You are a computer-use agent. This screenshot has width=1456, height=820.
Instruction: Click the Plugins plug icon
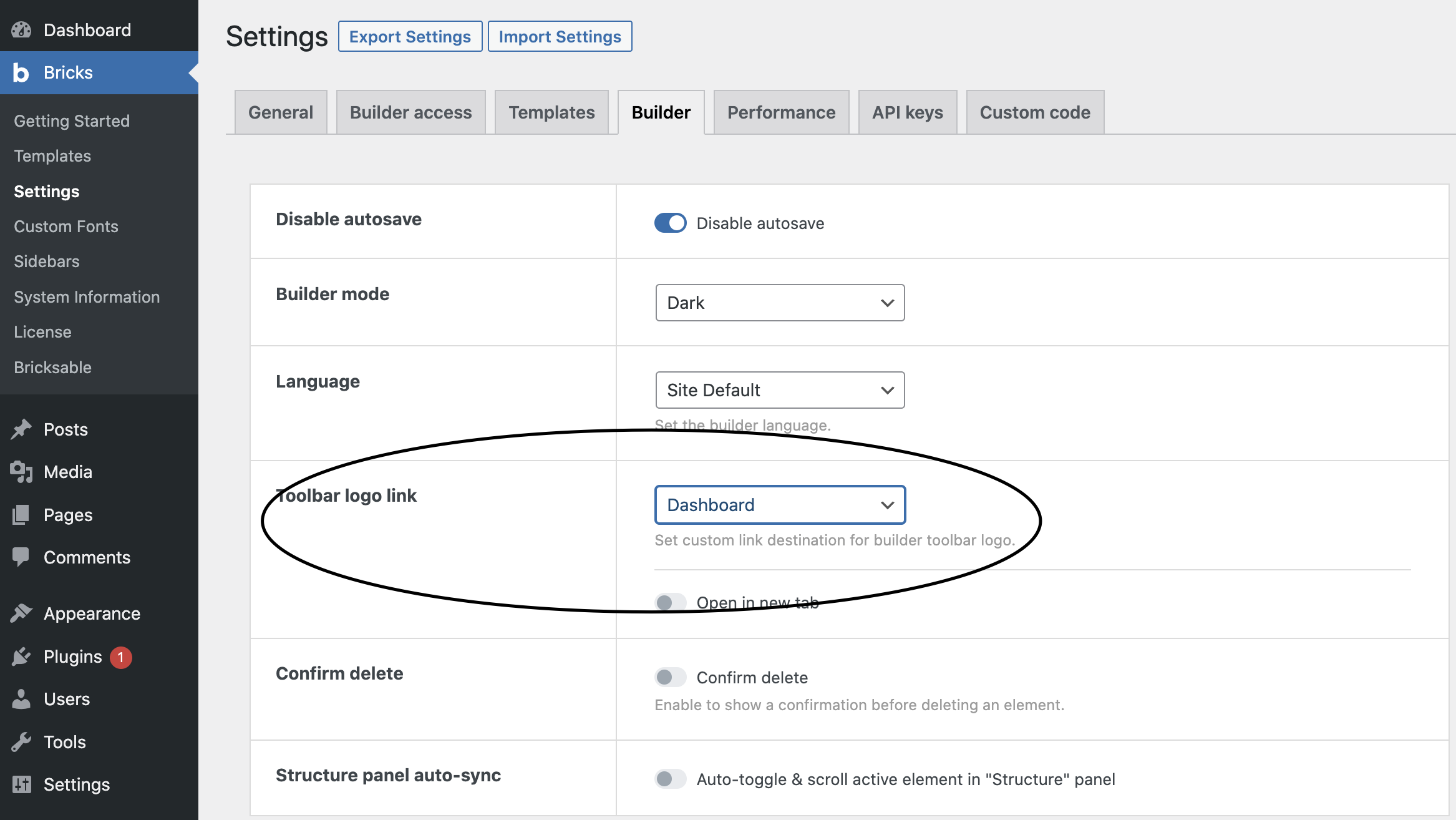[21, 656]
